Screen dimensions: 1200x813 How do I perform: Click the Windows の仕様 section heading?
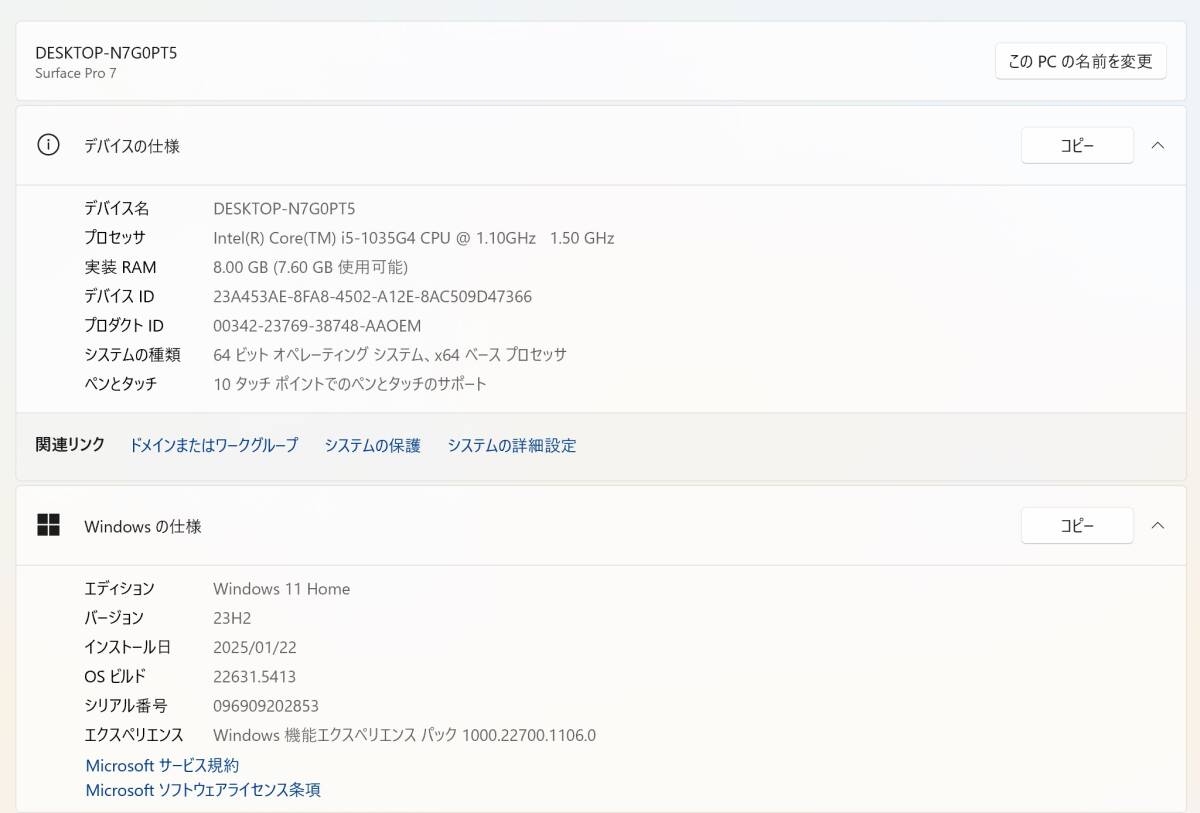coord(143,526)
